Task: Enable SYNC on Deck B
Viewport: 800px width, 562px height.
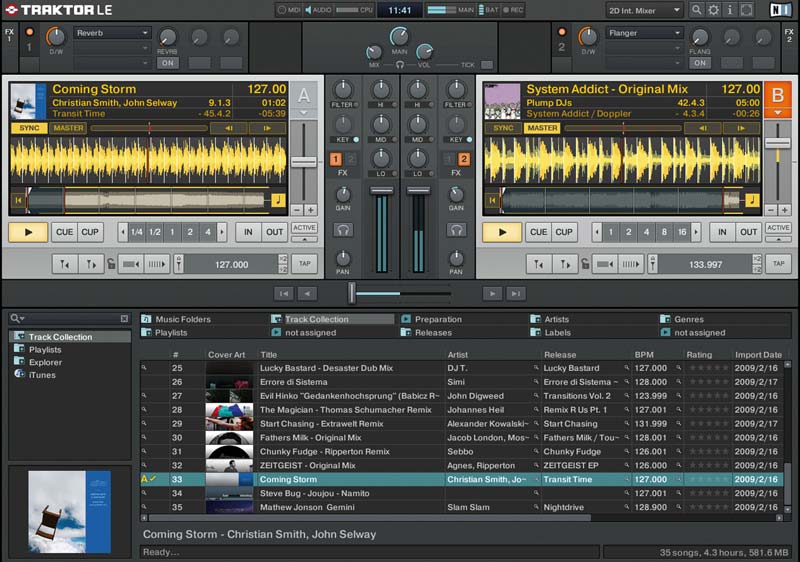Action: [x=503, y=128]
